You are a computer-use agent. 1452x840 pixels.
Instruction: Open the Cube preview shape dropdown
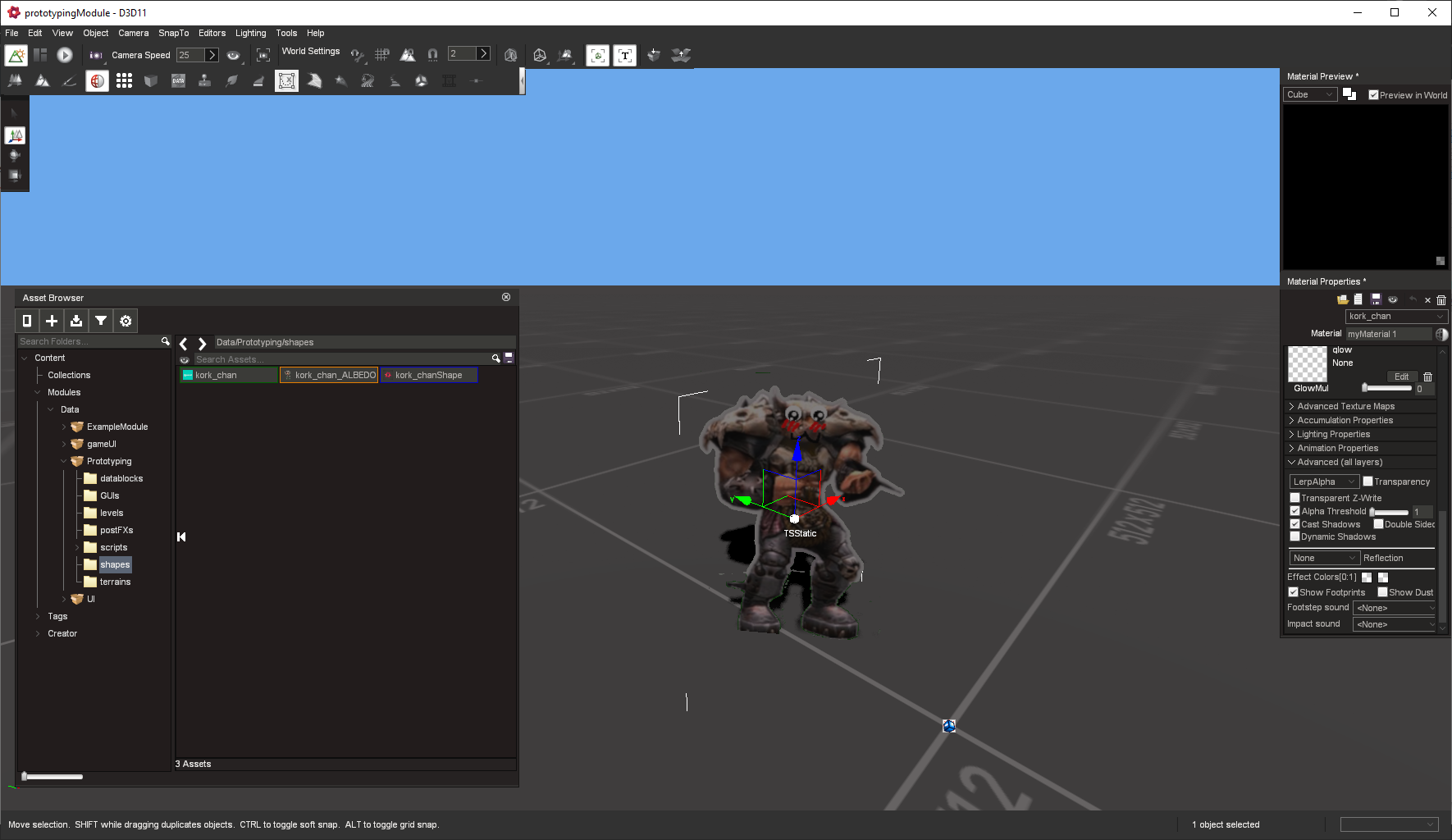click(1310, 94)
